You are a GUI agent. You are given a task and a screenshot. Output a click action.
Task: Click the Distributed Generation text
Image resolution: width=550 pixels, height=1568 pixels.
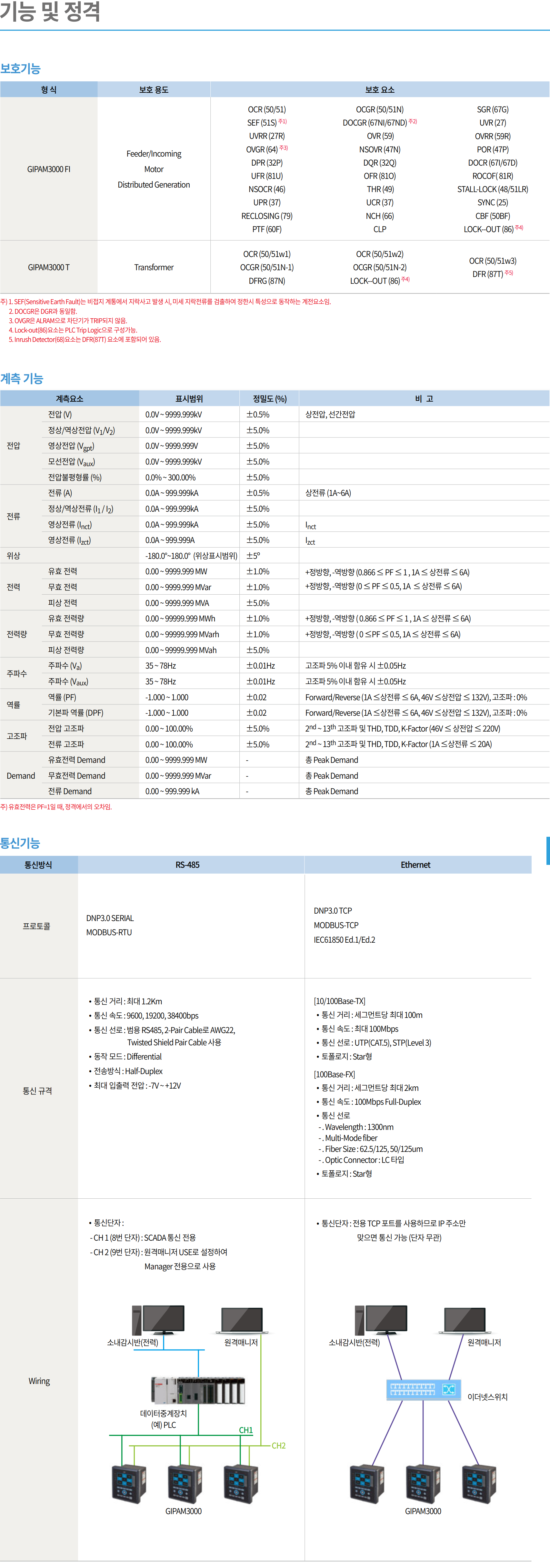point(154,184)
